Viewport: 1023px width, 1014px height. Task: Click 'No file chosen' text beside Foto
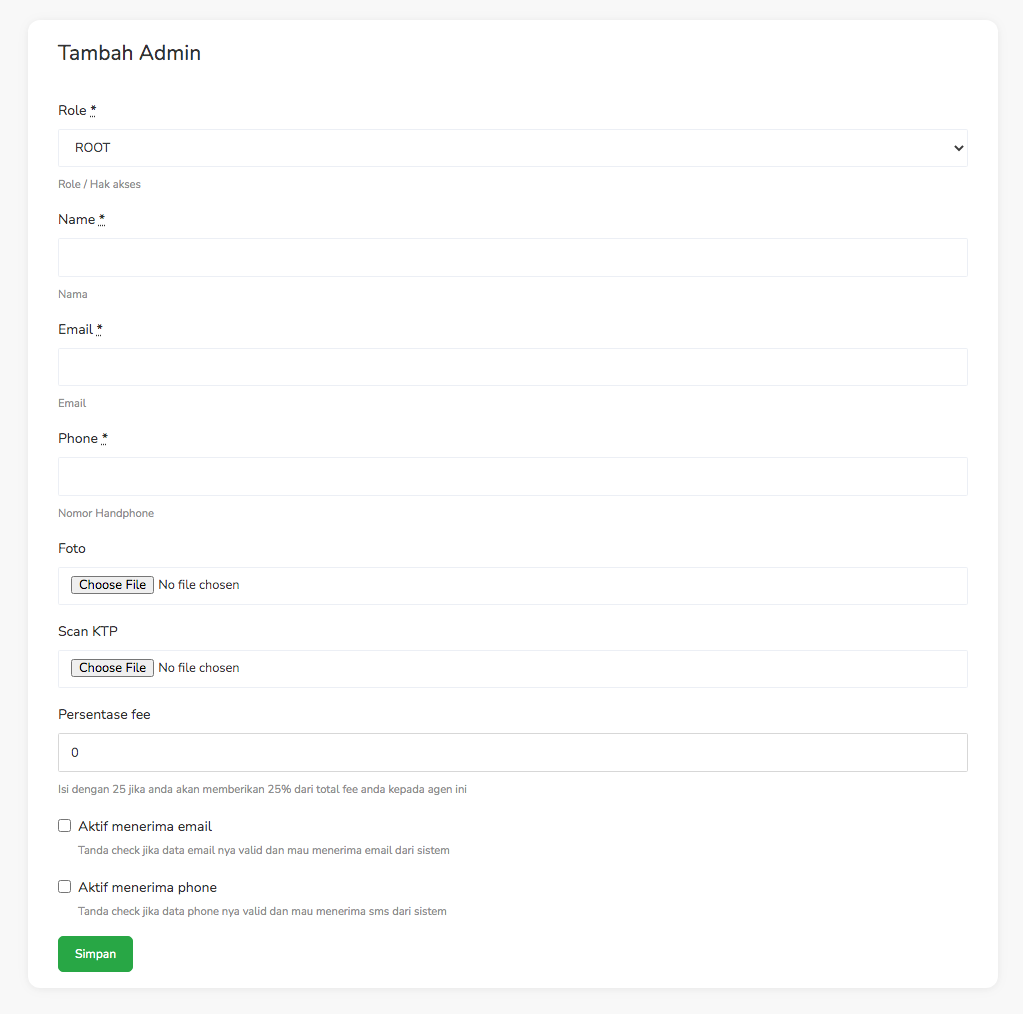199,585
